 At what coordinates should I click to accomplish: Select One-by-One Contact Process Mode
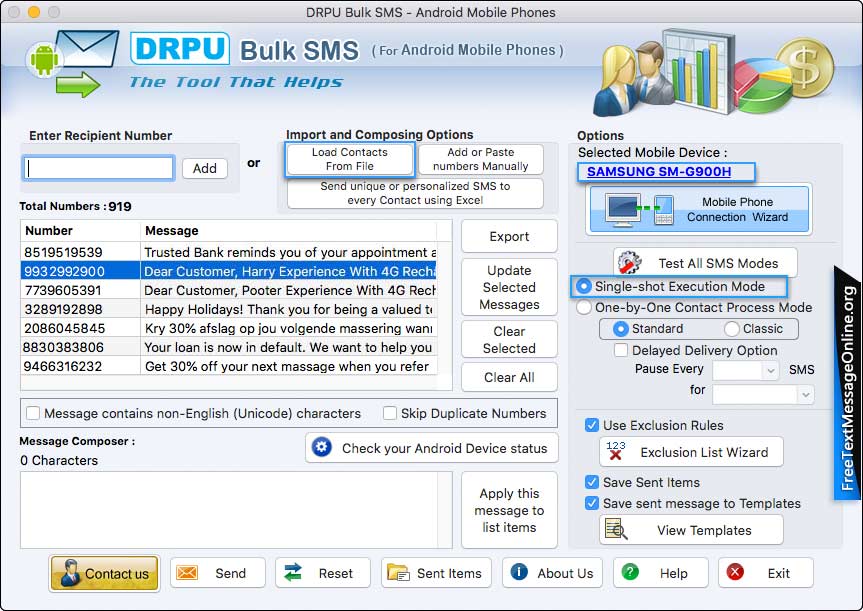click(x=583, y=307)
